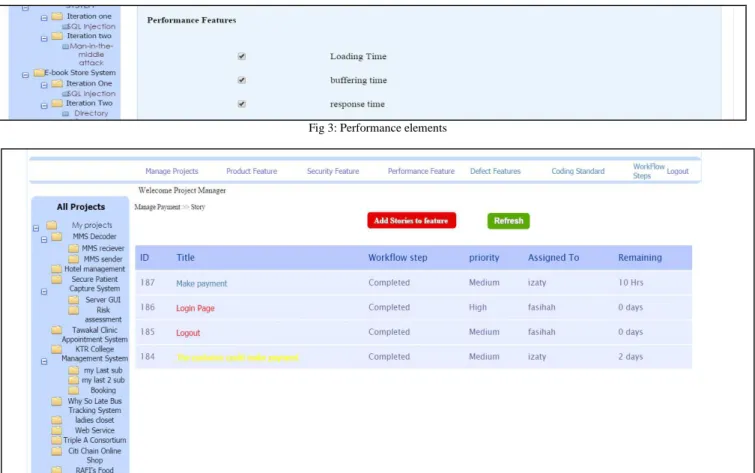Collapse the E-book Store System tree node
This screenshot has height=473, width=755.
[x=26, y=75]
